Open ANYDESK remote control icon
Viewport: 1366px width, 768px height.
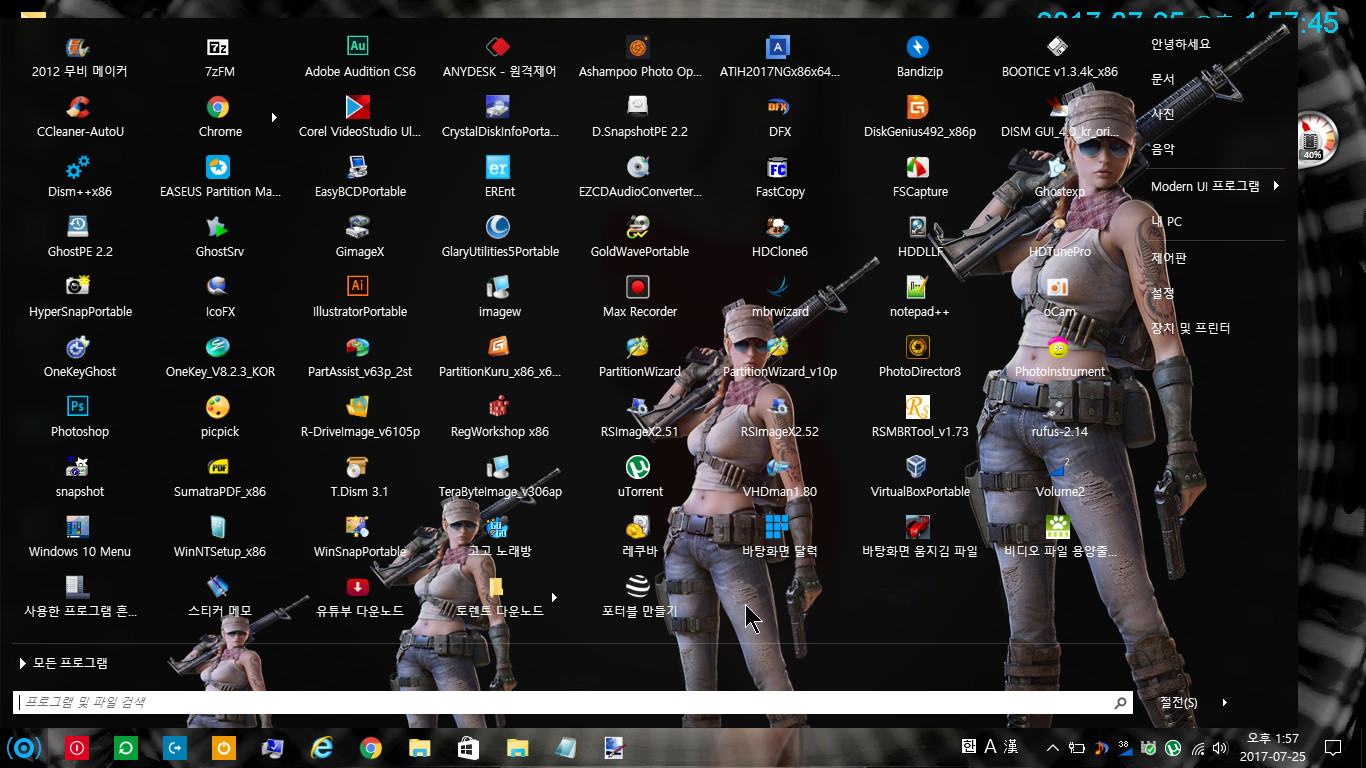[x=499, y=58]
